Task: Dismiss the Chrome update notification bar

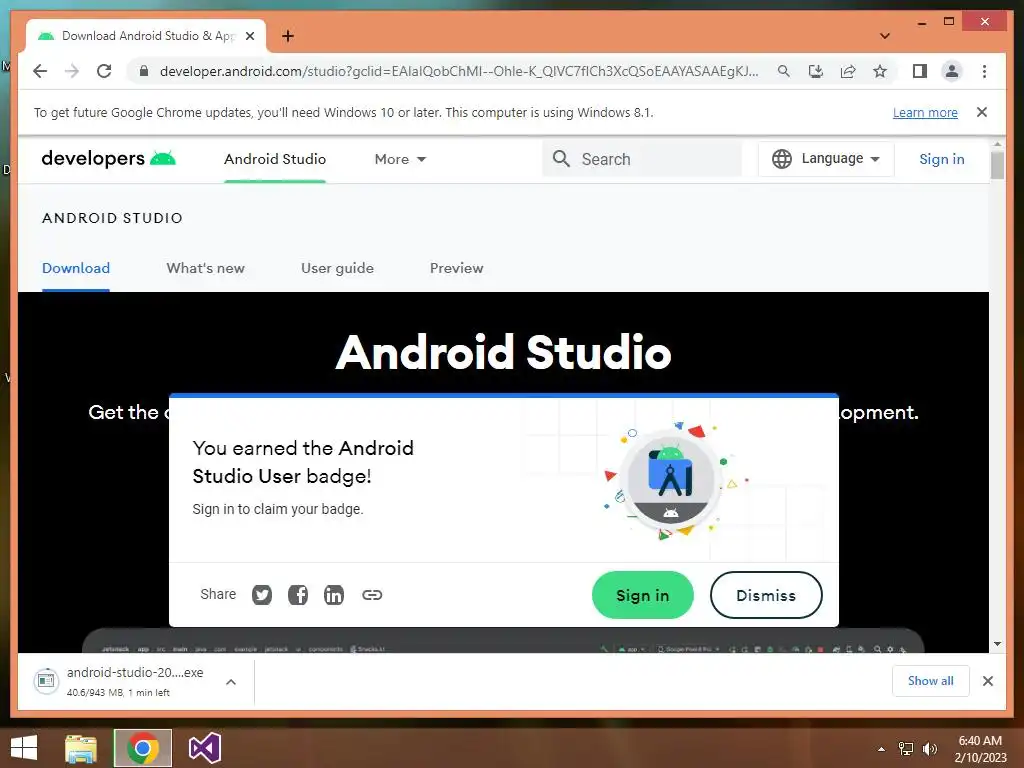Action: coord(982,112)
